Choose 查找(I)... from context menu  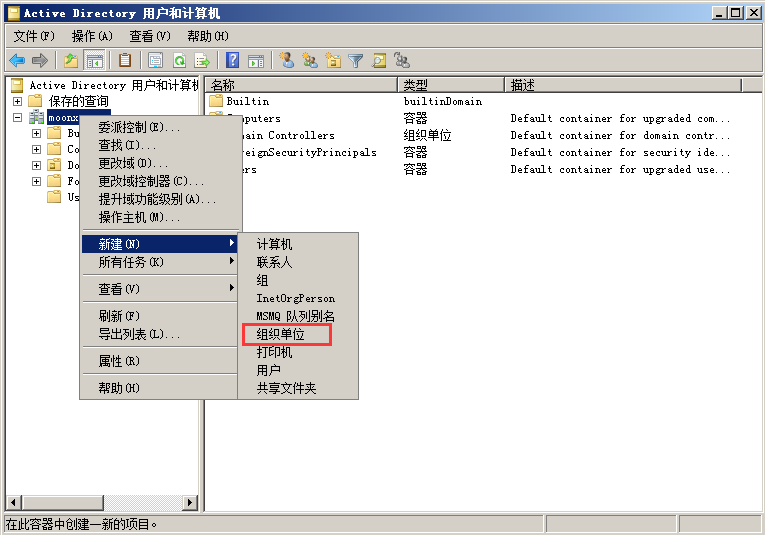[x=161, y=145]
